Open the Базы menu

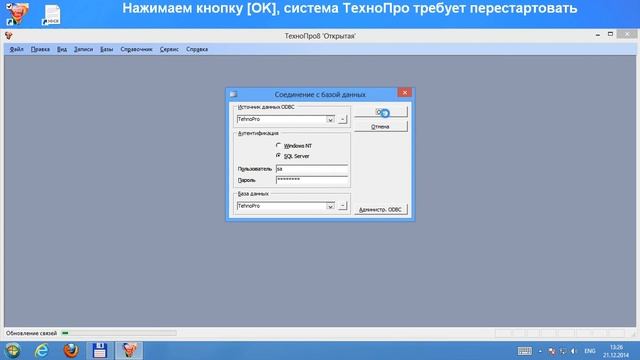pos(107,49)
